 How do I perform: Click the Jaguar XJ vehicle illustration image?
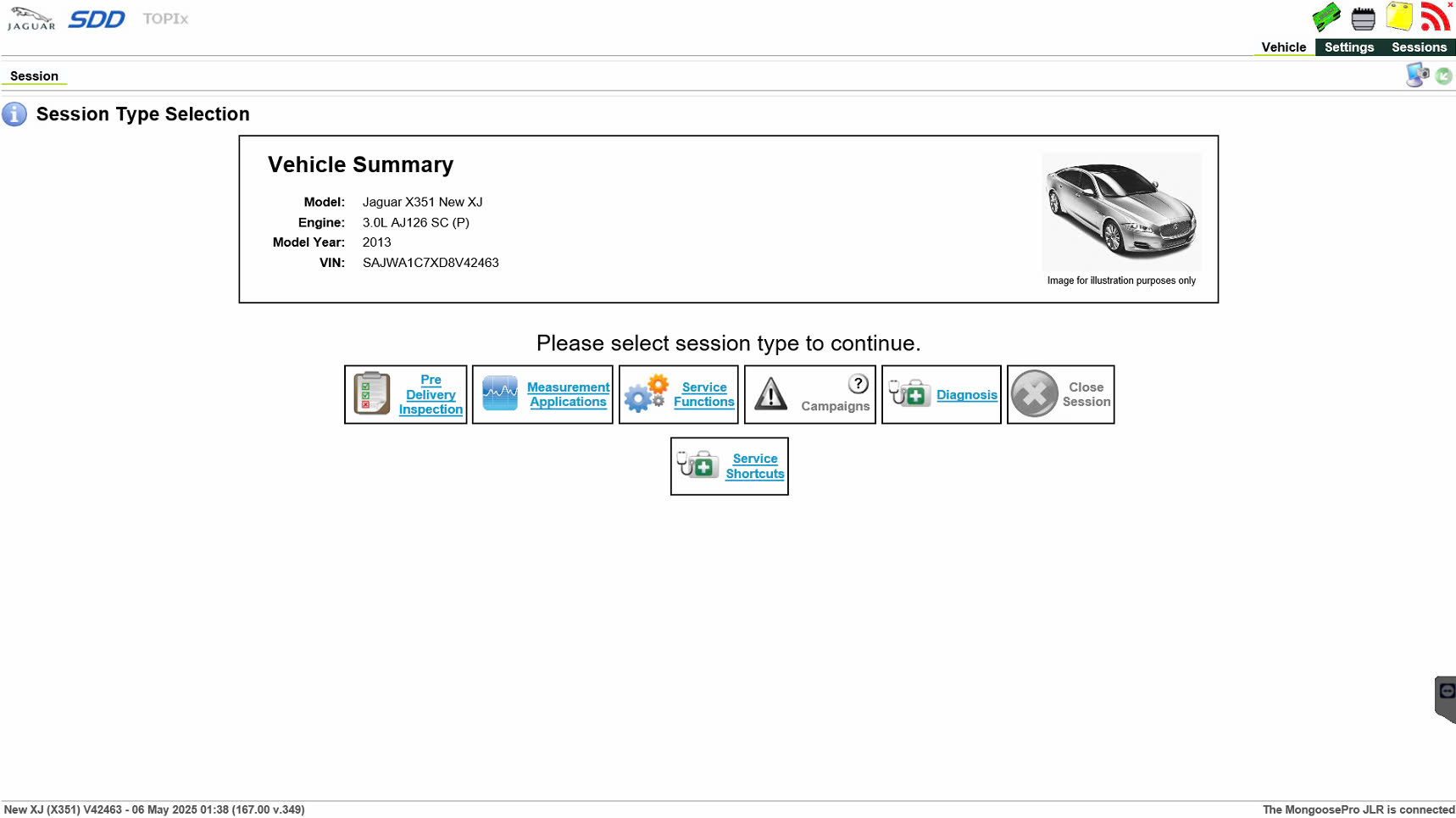(1121, 212)
